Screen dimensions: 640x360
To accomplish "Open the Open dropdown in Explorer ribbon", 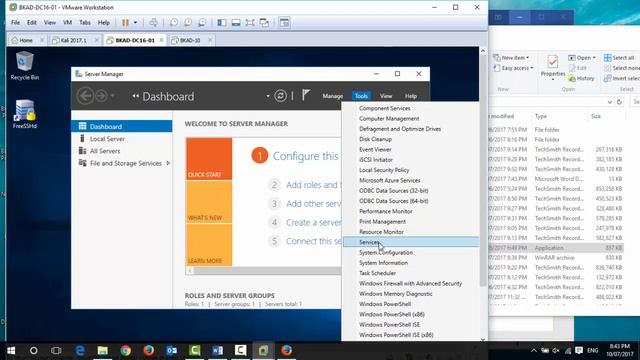I will (582, 58).
